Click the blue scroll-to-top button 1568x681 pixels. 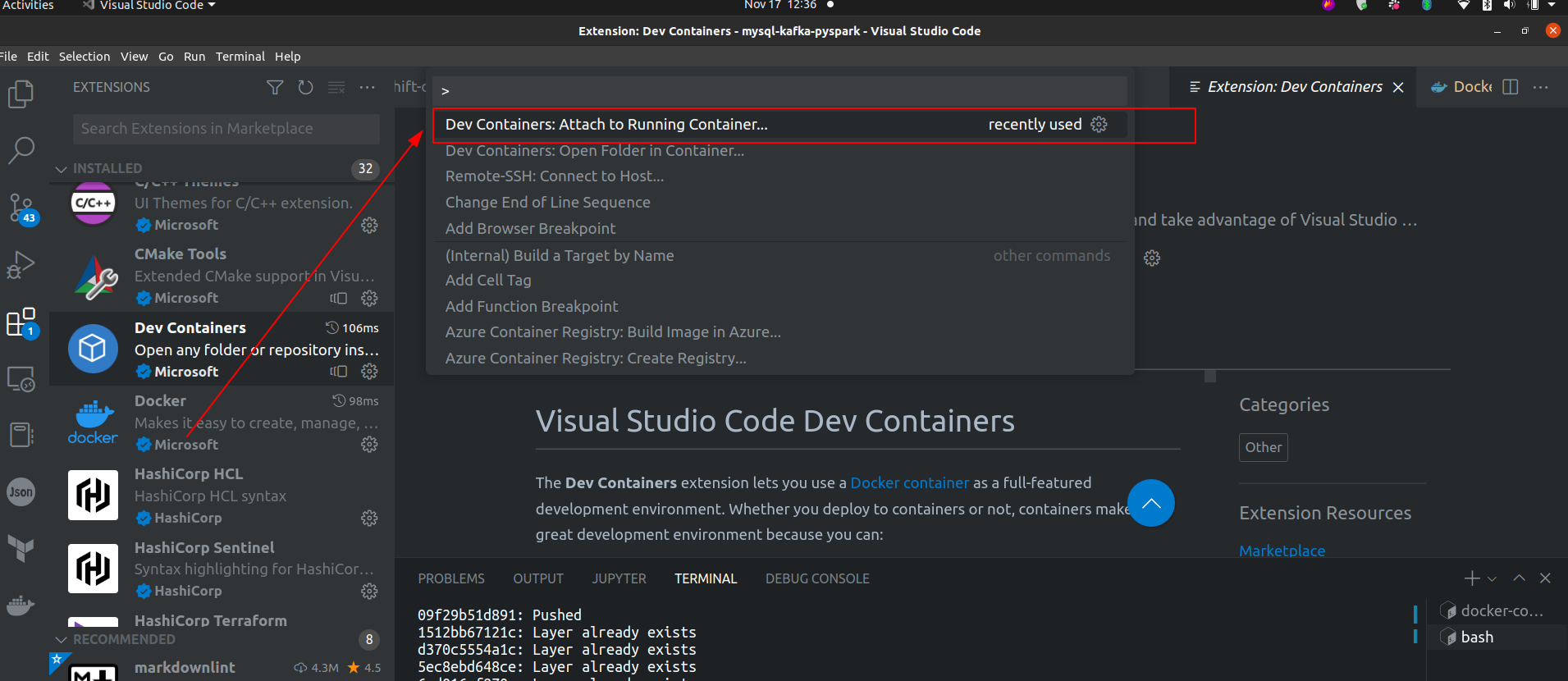tap(1150, 503)
